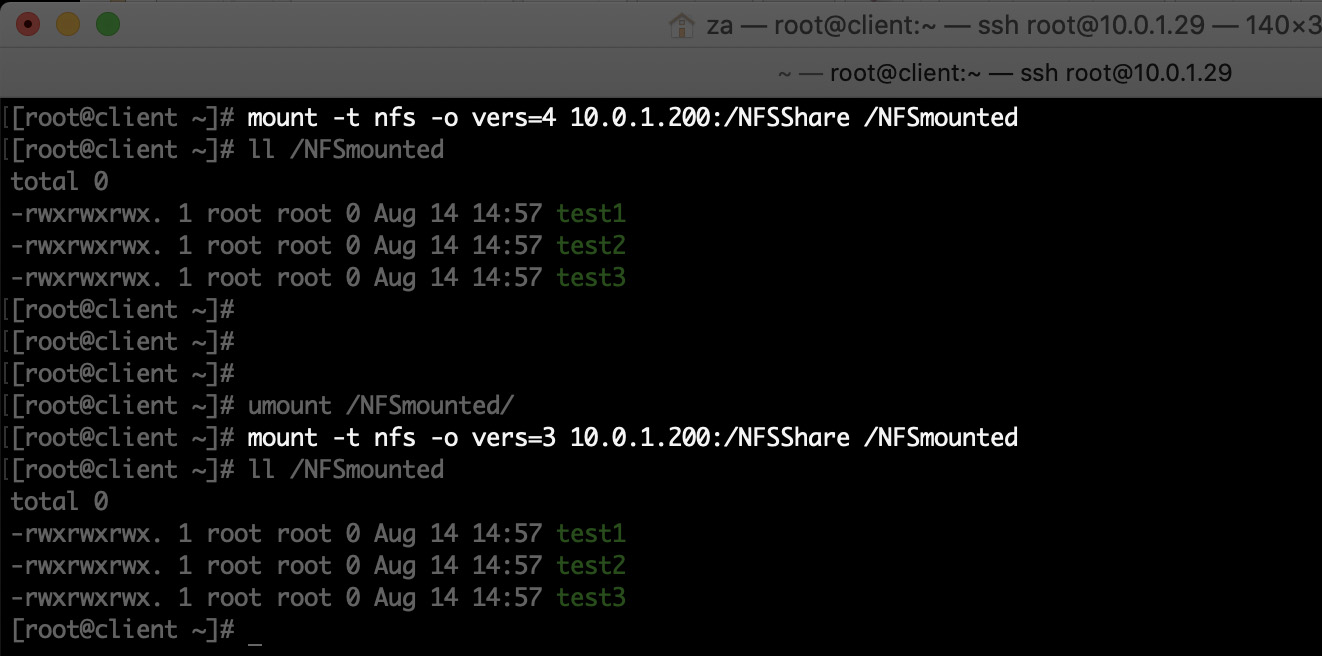Click the green test1 filename in first listing
The image size is (1322, 656).
[590, 213]
